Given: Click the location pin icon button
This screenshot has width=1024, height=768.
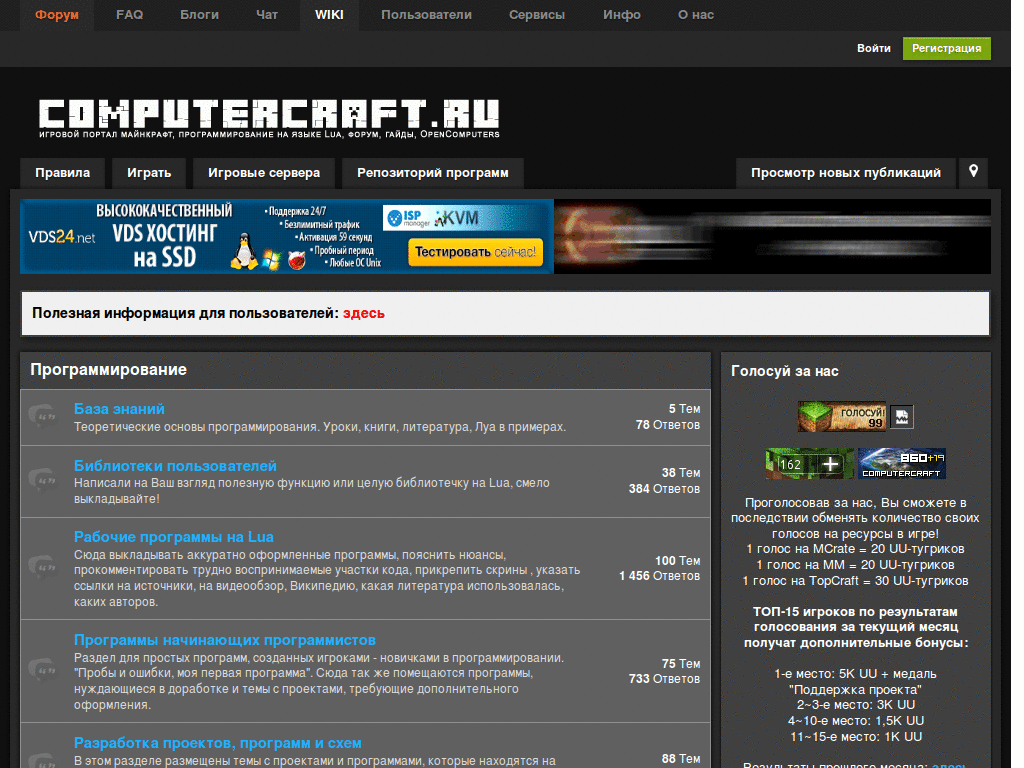Looking at the screenshot, I should tap(973, 172).
